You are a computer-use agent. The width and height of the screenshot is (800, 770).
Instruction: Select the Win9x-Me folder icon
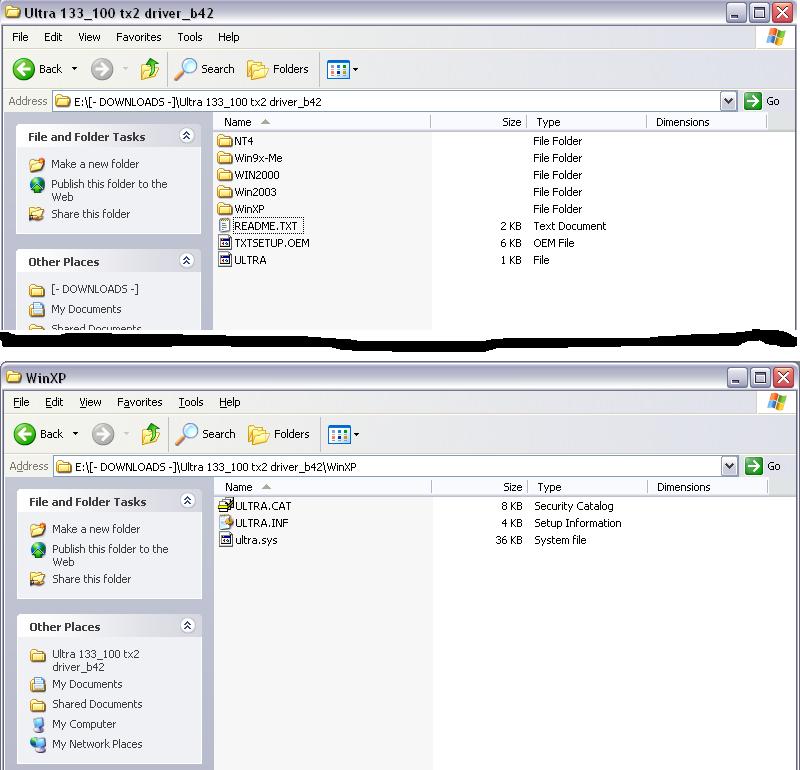tap(224, 158)
